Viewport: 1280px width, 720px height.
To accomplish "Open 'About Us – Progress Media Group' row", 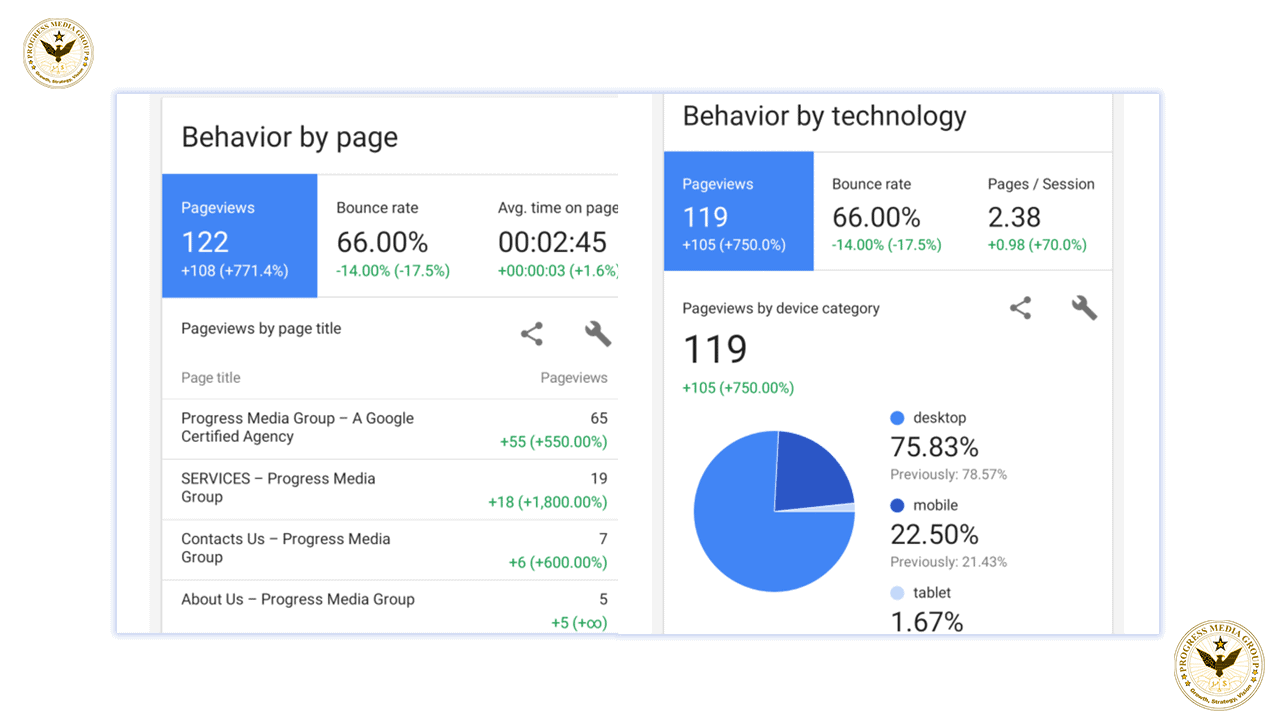I will [x=390, y=607].
